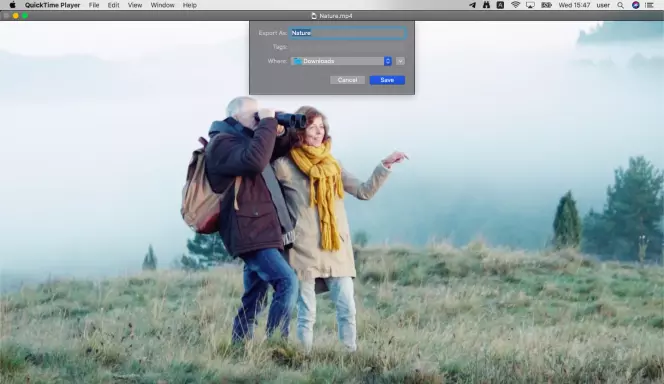
Task: Open the AirPlay display menu
Action: coord(530,5)
